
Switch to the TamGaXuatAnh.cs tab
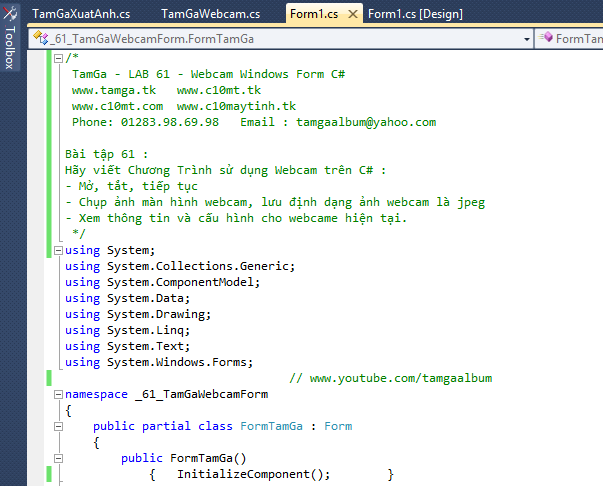(81, 14)
